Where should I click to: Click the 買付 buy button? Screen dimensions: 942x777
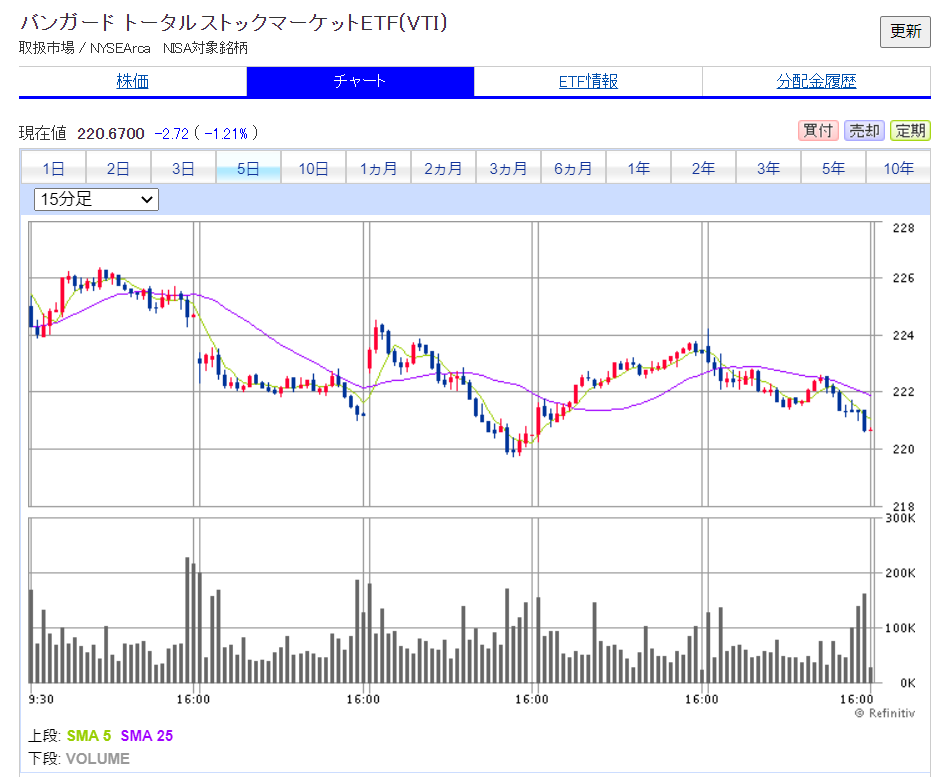tap(818, 130)
